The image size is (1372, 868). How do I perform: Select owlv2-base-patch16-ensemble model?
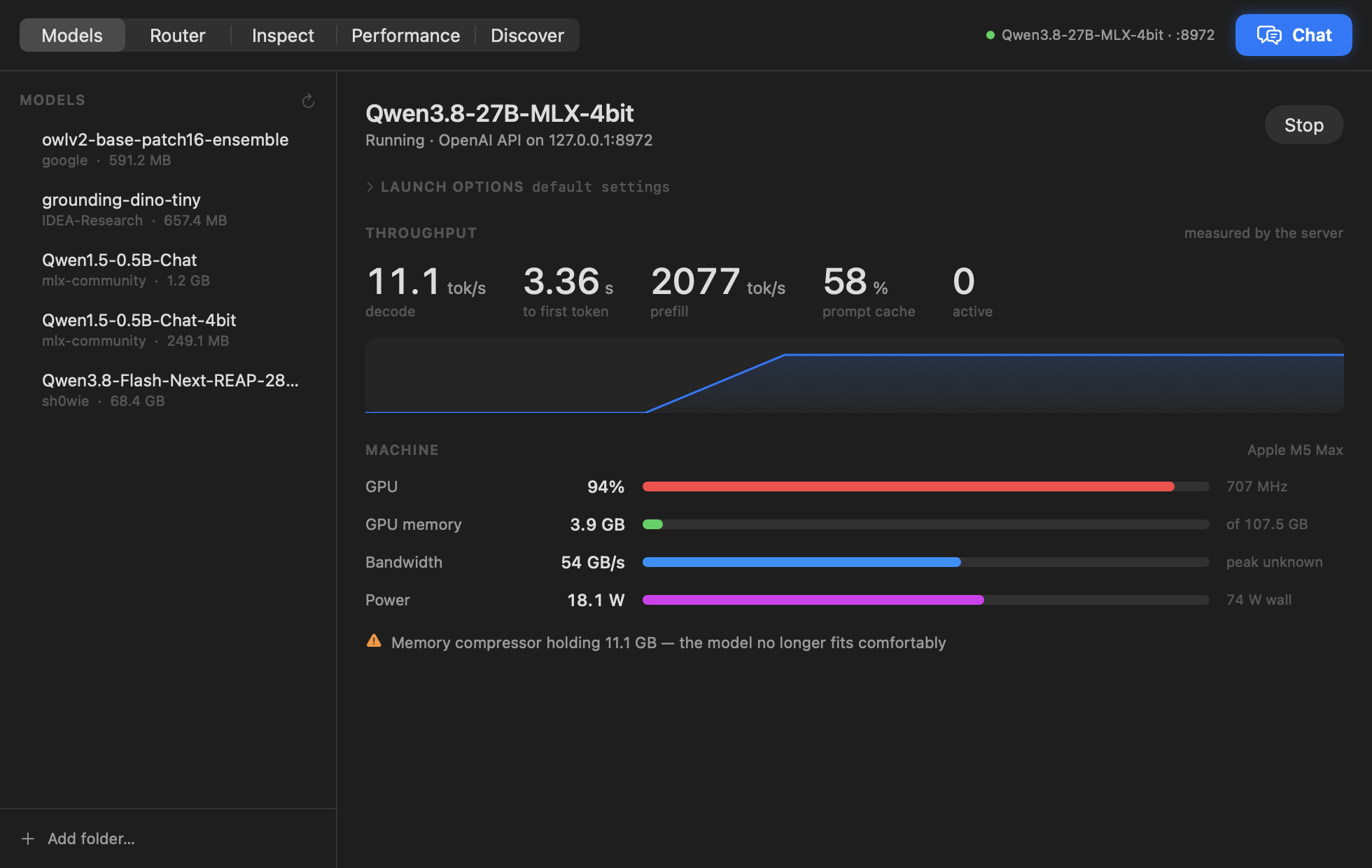tap(168, 149)
